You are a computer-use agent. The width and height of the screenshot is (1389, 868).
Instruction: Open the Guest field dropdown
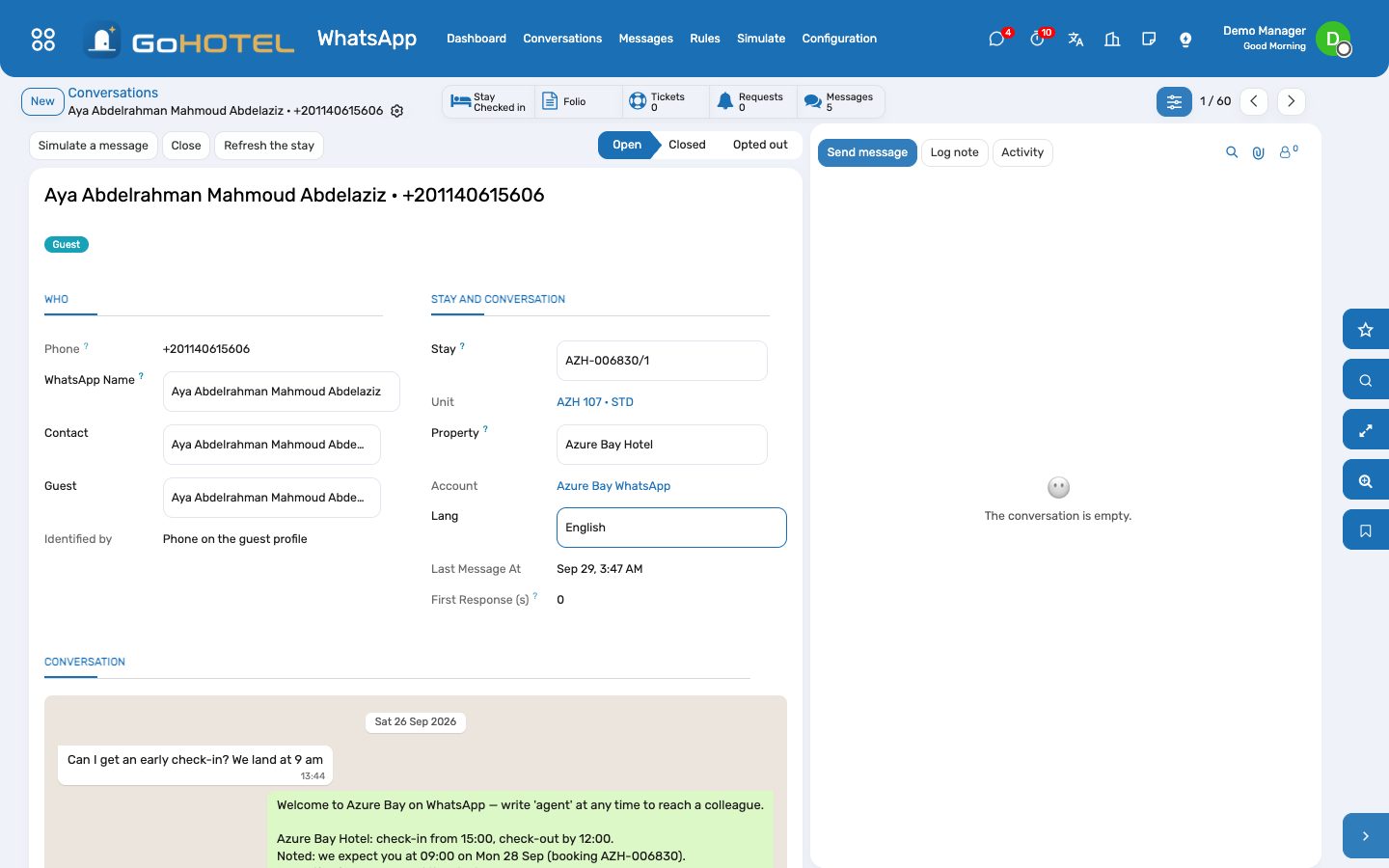[x=271, y=498]
